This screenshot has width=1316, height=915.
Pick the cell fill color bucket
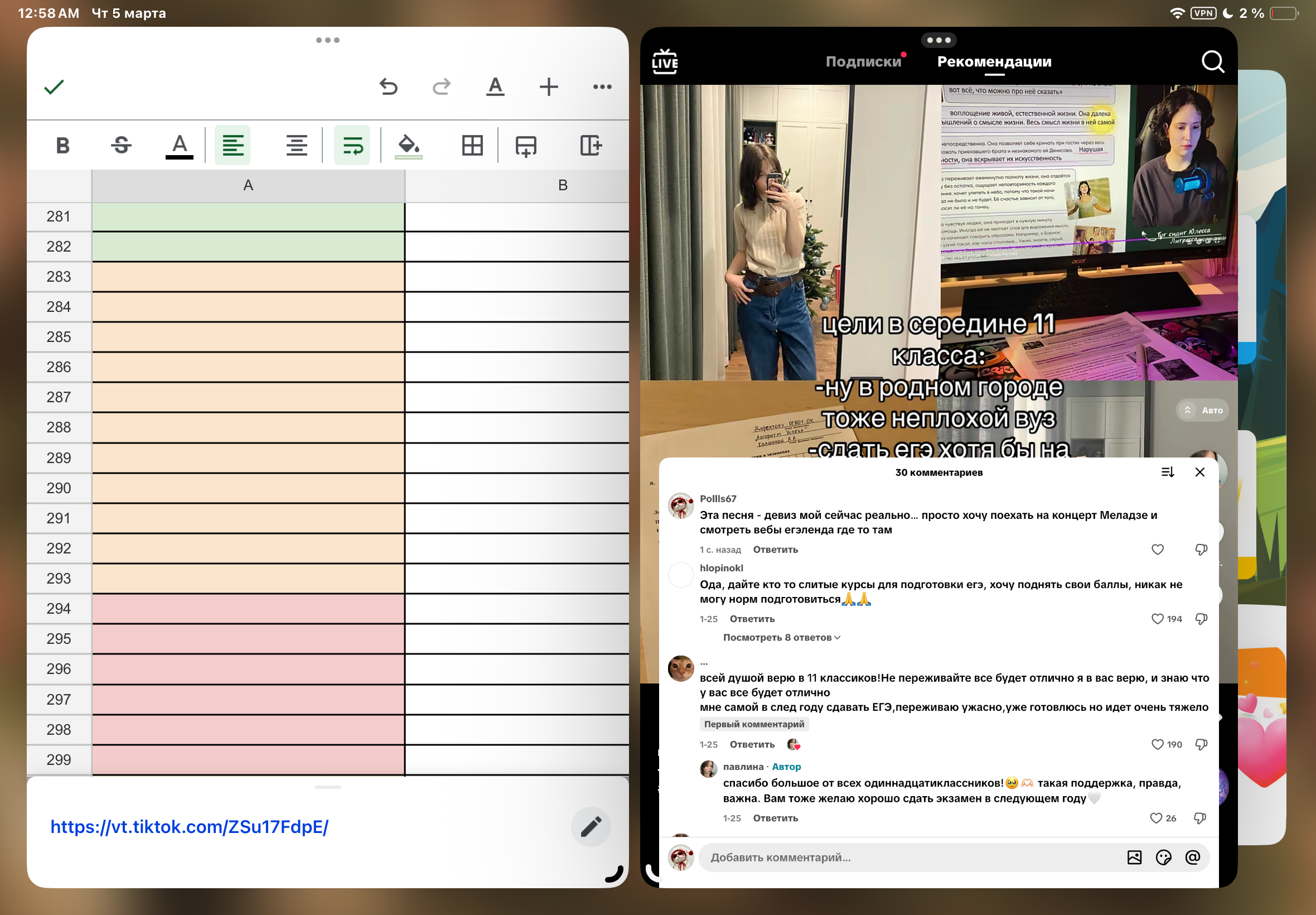[x=409, y=146]
